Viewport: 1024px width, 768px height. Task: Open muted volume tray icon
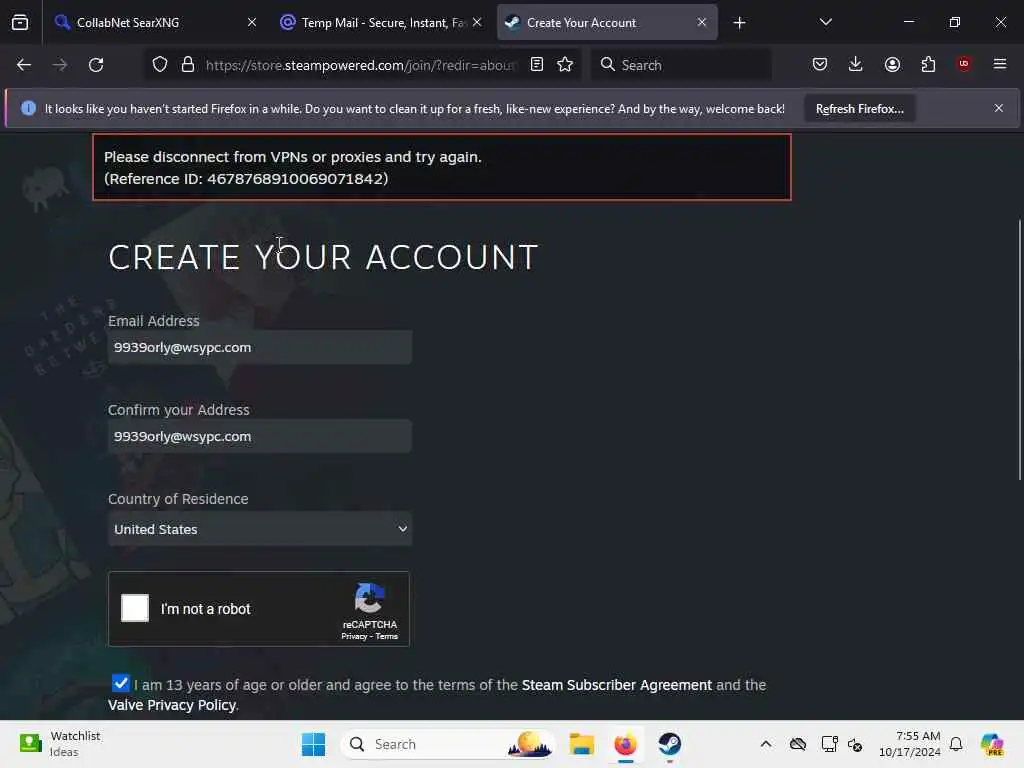point(855,744)
